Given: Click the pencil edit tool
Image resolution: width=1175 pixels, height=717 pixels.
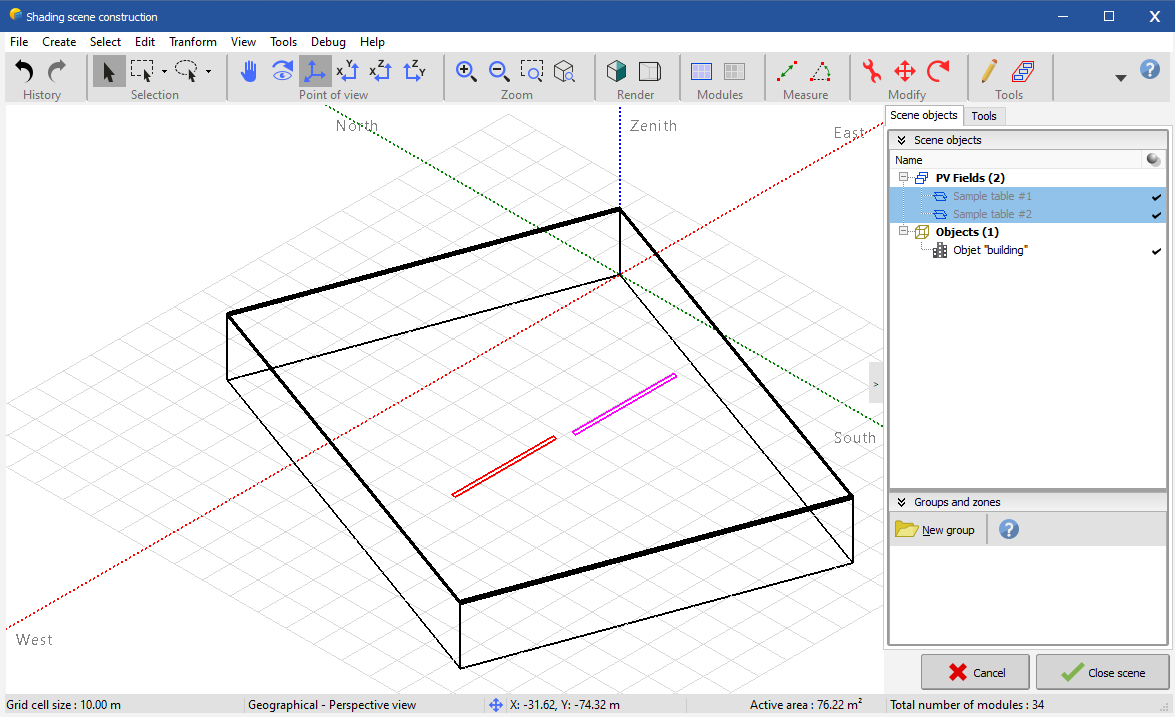Looking at the screenshot, I should [x=989, y=71].
